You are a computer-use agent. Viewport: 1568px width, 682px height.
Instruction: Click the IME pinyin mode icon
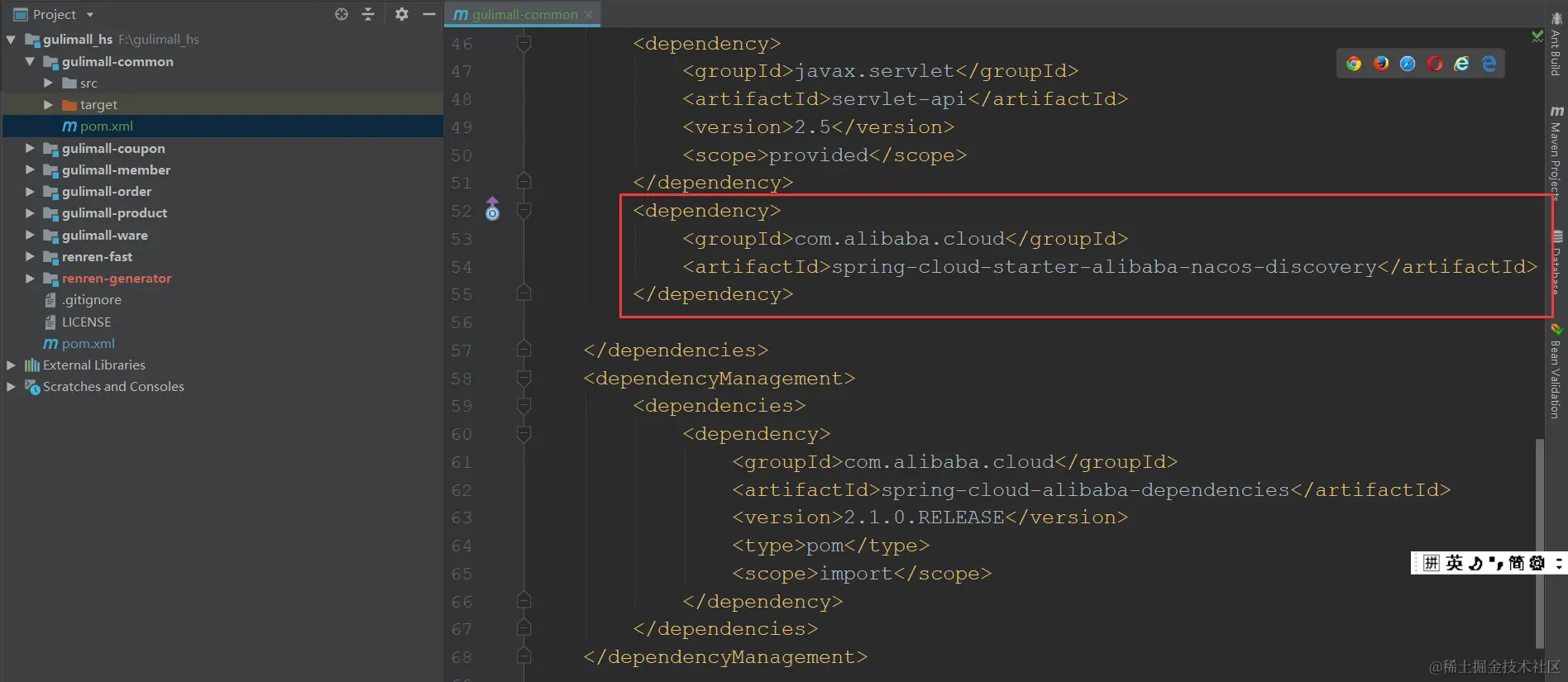tap(1432, 563)
